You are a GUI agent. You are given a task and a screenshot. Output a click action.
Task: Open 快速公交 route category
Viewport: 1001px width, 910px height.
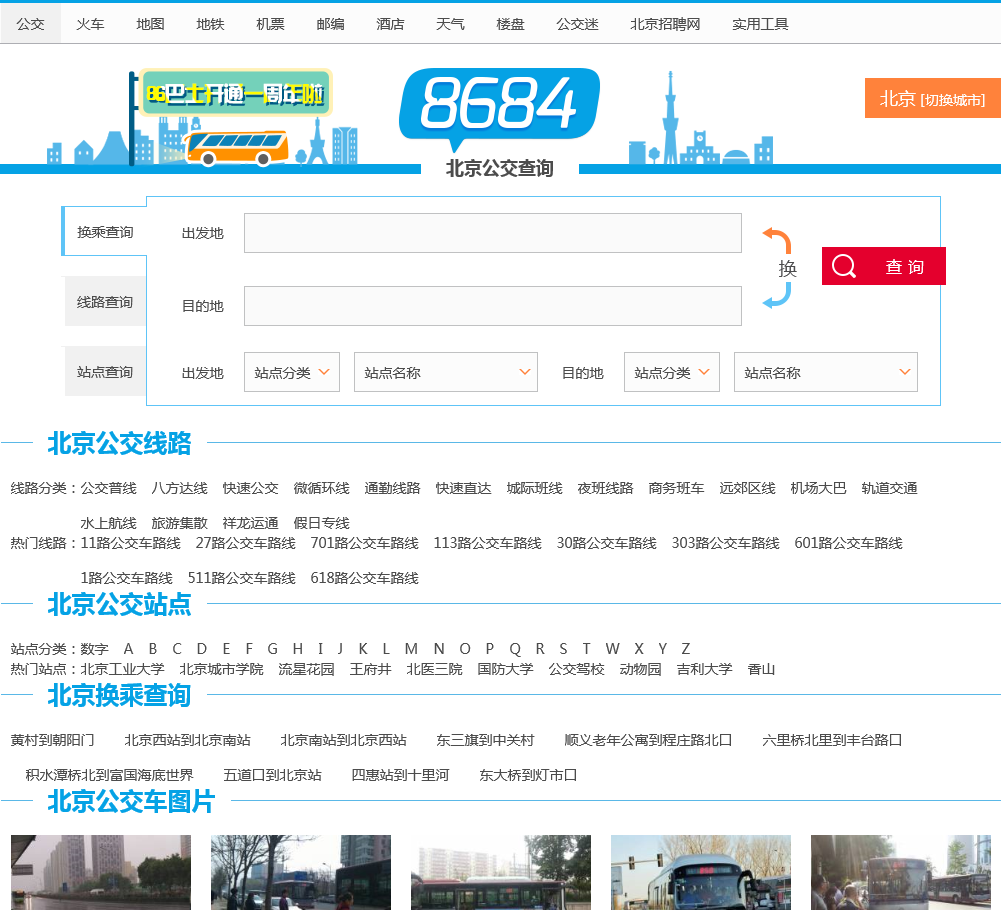tap(250, 489)
